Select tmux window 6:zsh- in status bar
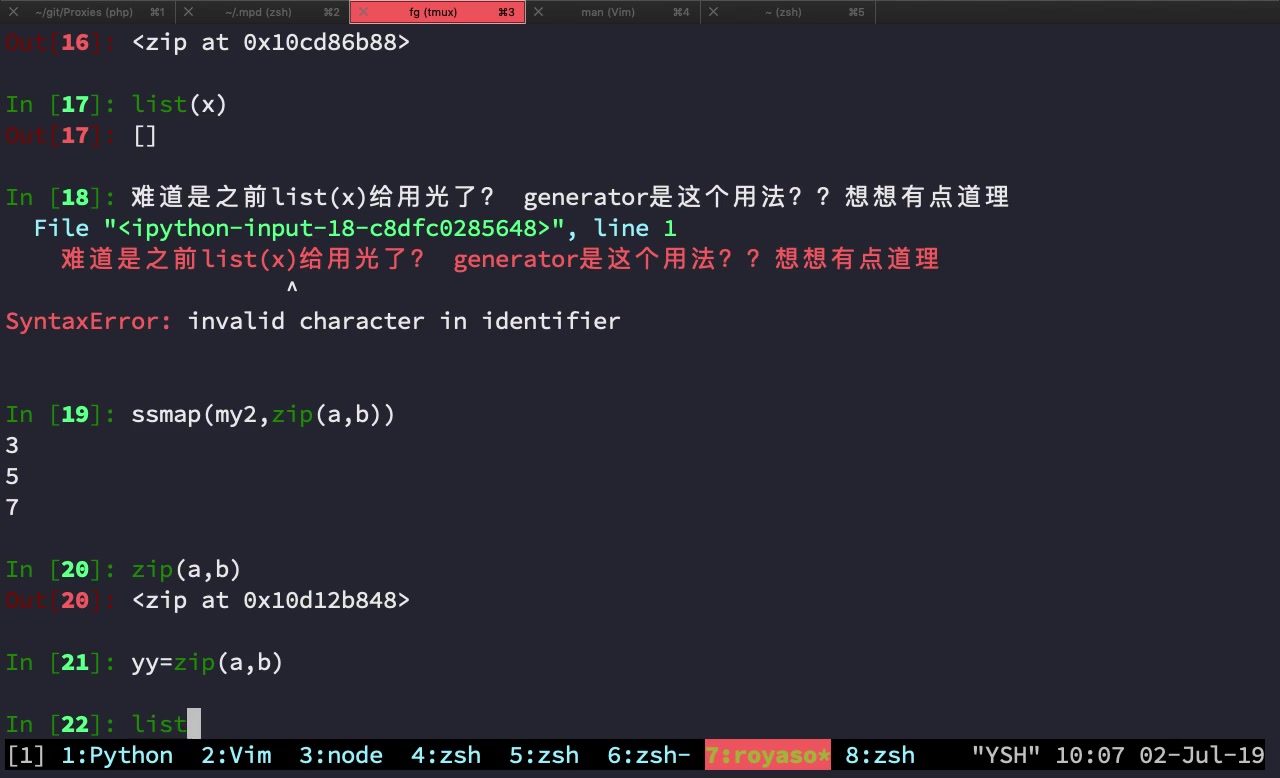1280x778 pixels. pos(649,755)
